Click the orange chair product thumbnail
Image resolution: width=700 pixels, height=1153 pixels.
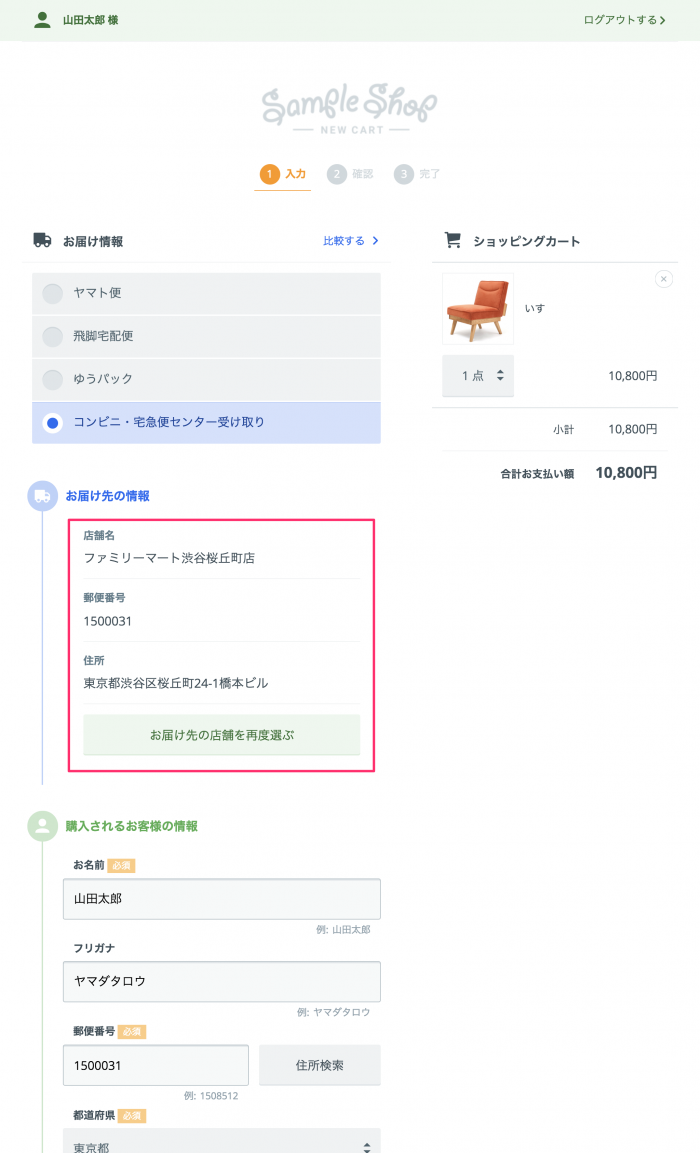tap(478, 309)
